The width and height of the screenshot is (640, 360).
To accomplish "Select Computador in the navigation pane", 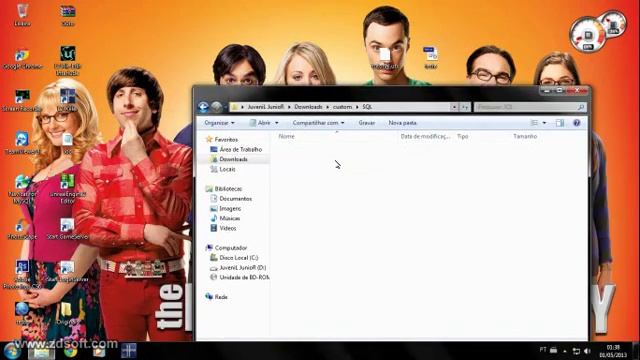I will click(231, 248).
